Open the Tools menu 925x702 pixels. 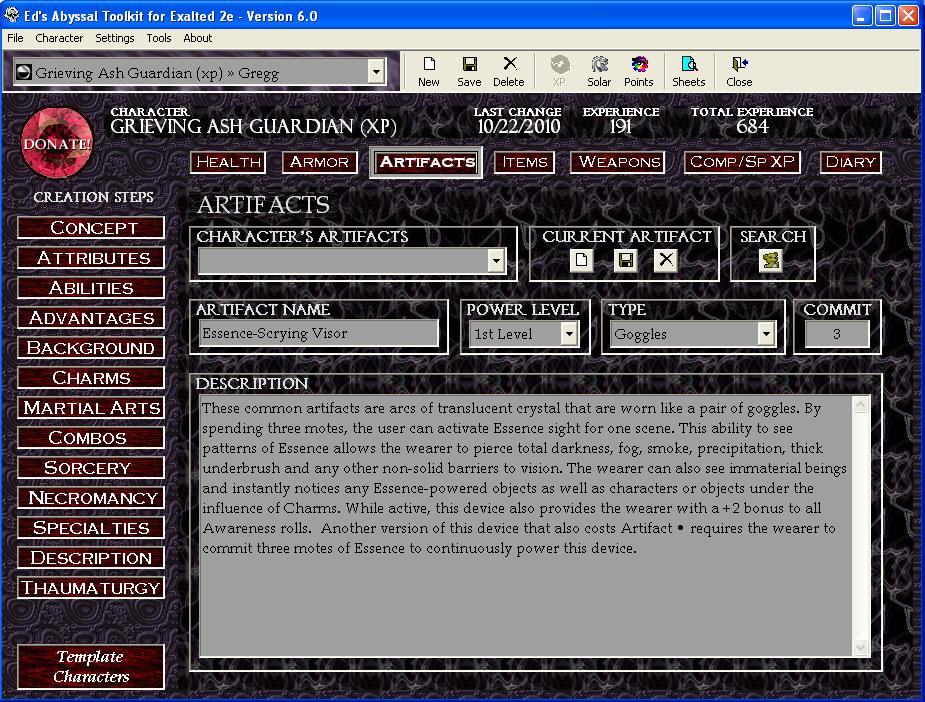point(159,38)
